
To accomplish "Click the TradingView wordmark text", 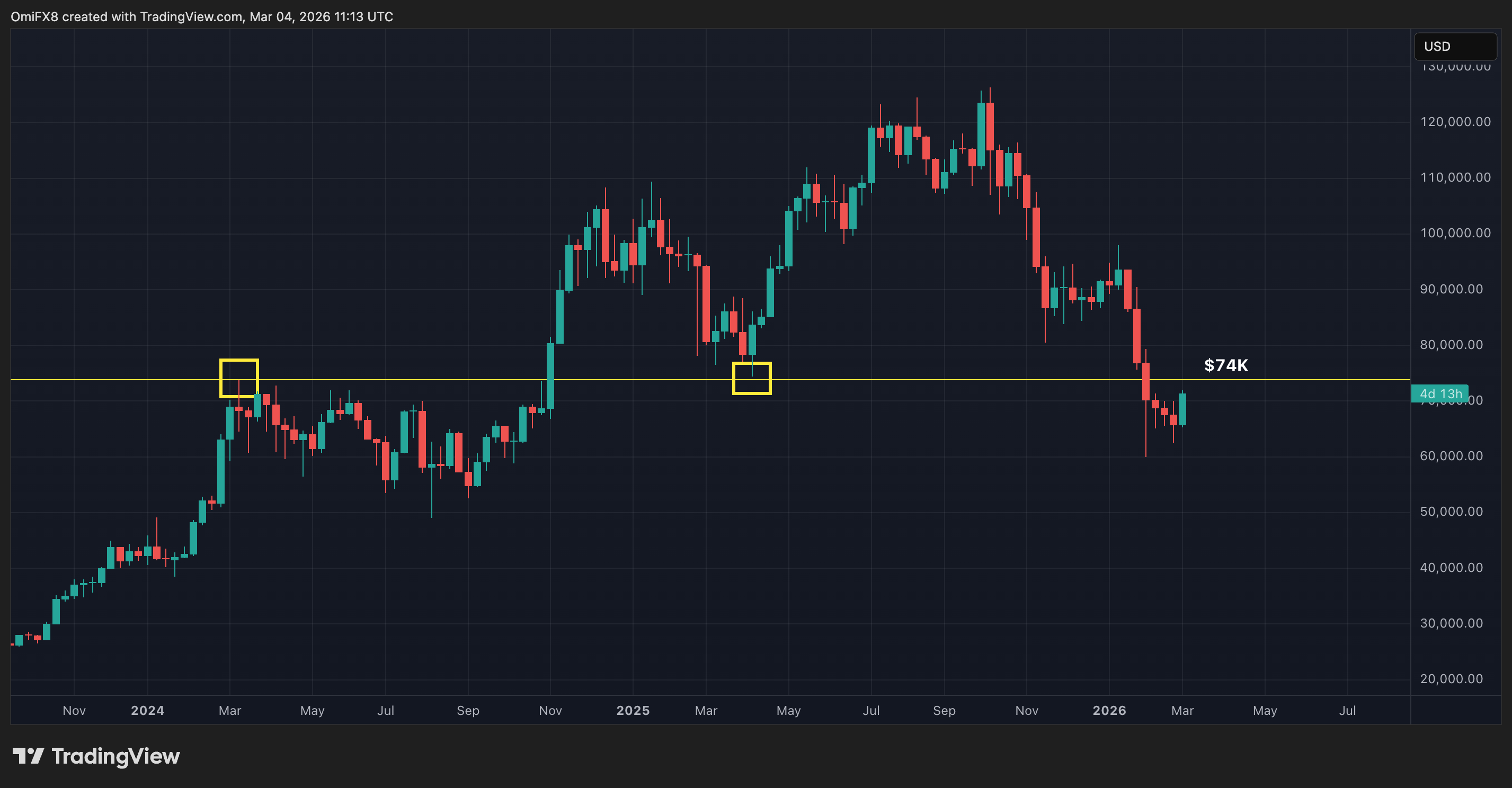I will point(115,756).
